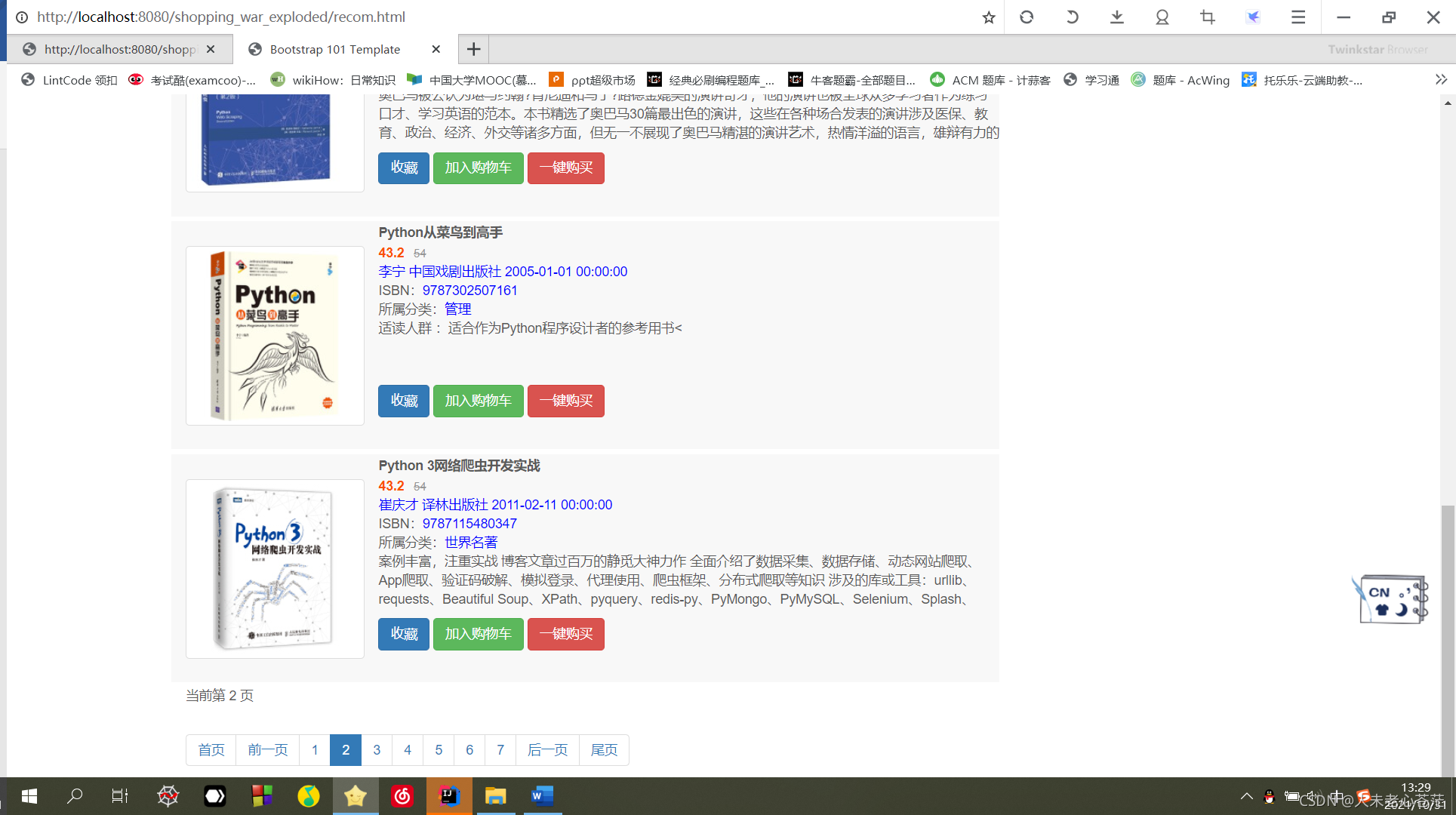Open new tab with plus icon
This screenshot has height=815, width=1456.
pos(473,49)
